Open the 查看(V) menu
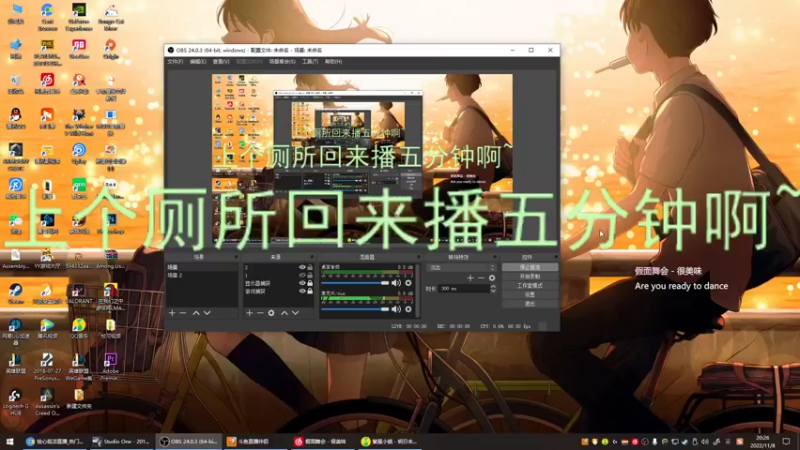 [x=221, y=62]
